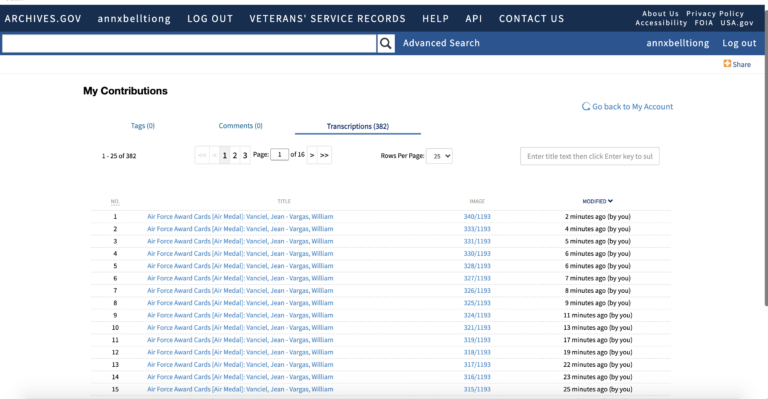Open the Air Force Award Cards title in row 8
This screenshot has width=768, height=399.
(240, 303)
